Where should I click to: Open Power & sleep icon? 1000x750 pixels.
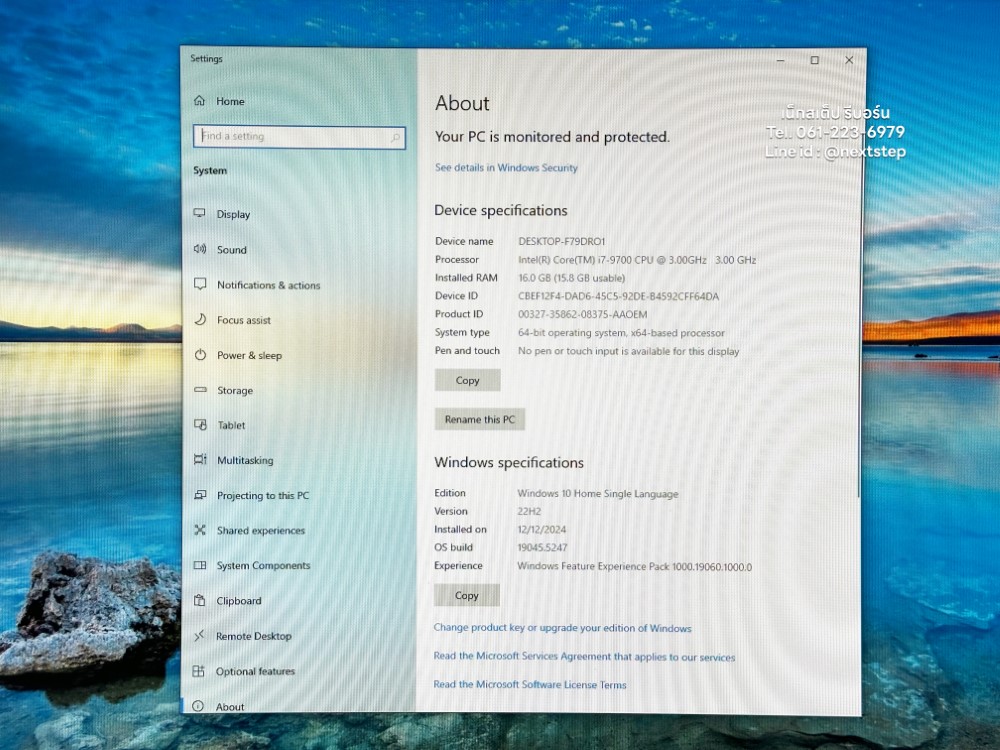(200, 355)
